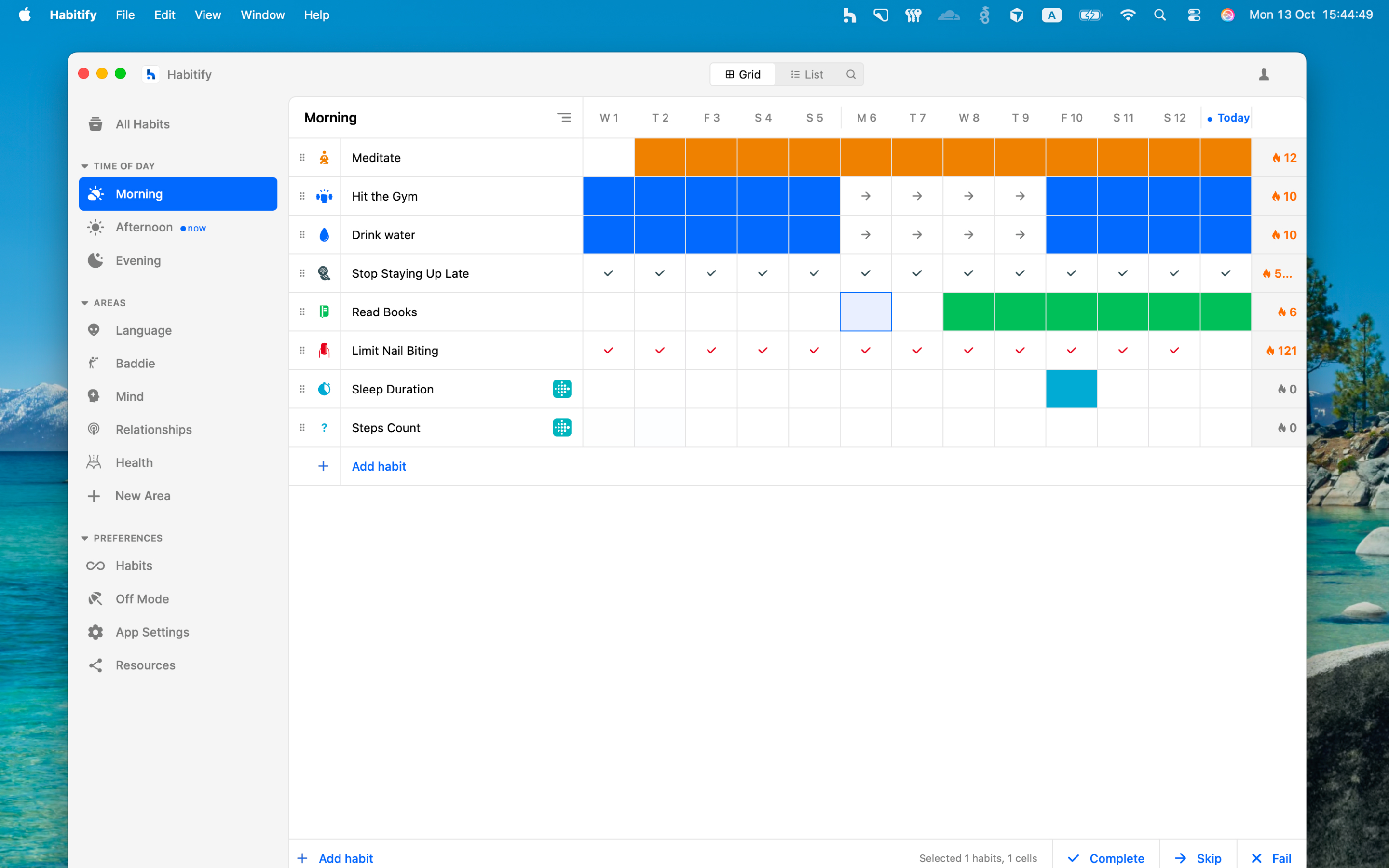
Task: Open the Edit menu
Action: tap(165, 15)
